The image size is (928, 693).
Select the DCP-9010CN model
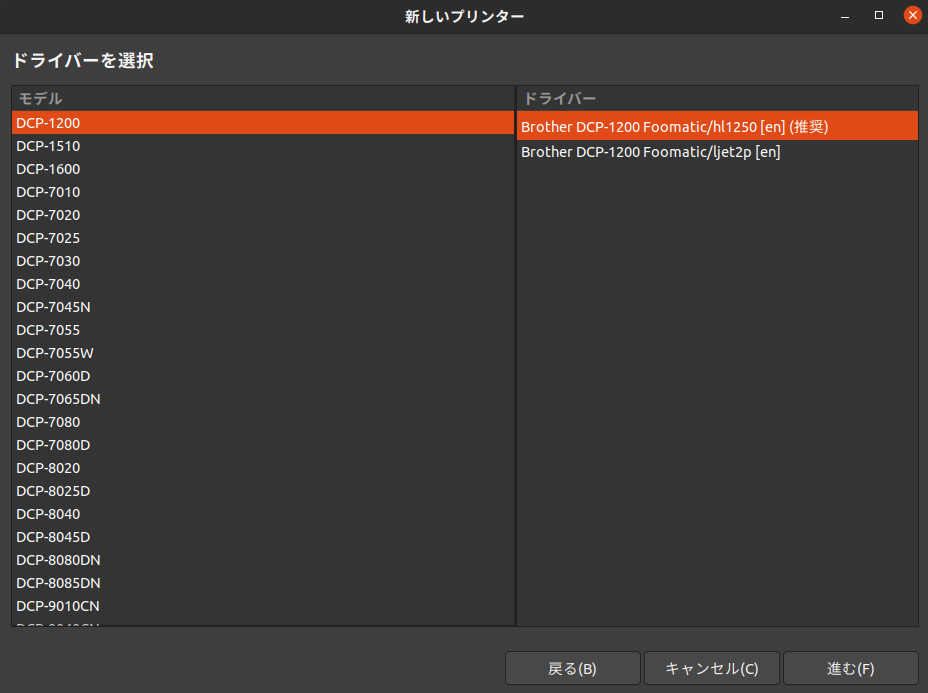click(57, 606)
